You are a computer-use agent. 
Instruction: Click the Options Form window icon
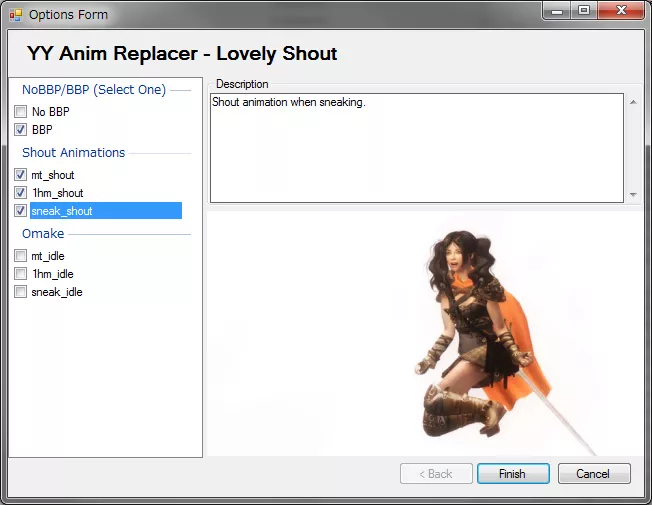tap(16, 15)
